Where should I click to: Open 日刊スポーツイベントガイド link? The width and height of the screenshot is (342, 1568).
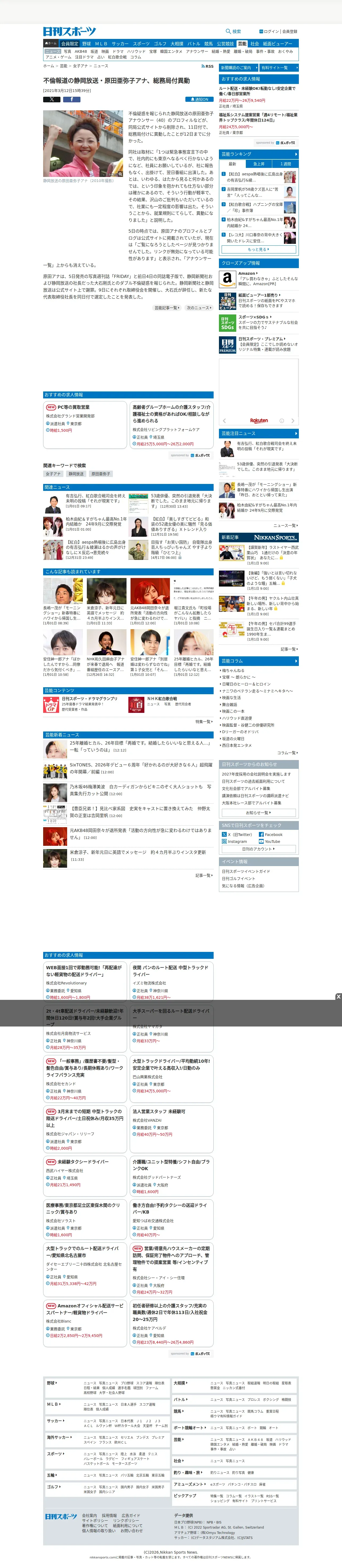click(246, 871)
